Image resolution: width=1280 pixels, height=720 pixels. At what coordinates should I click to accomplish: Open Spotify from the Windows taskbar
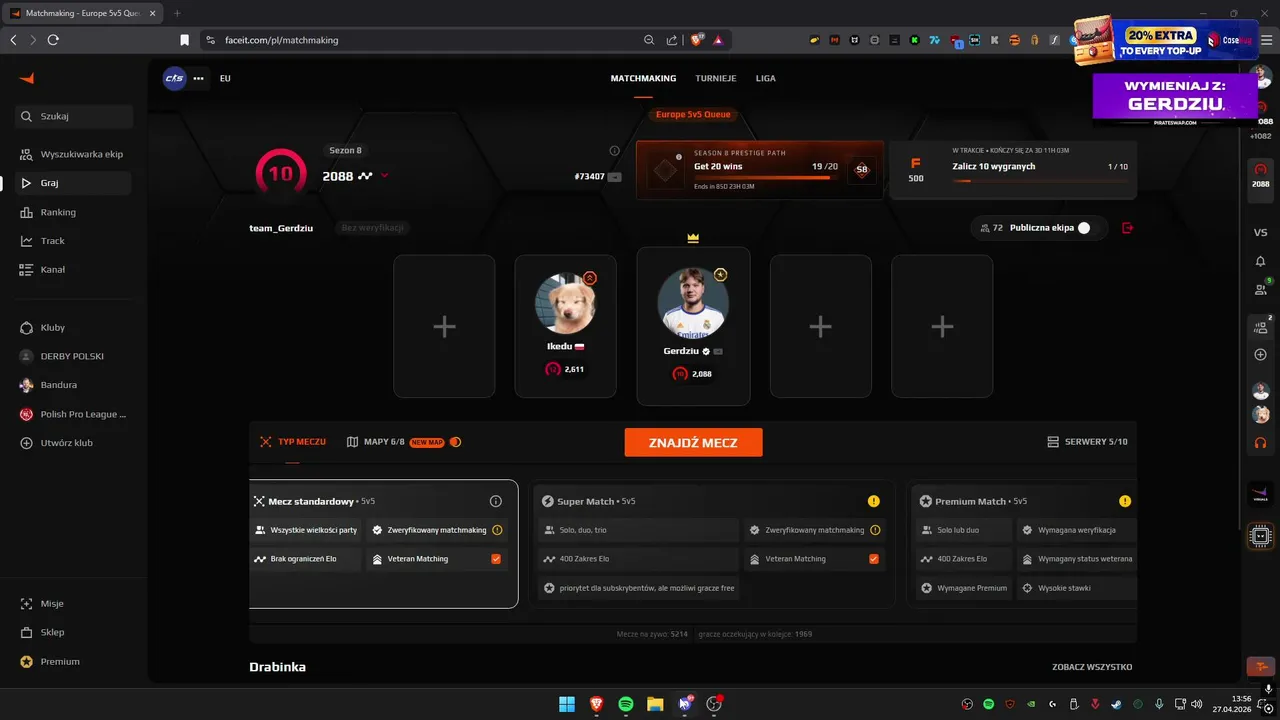pos(626,704)
